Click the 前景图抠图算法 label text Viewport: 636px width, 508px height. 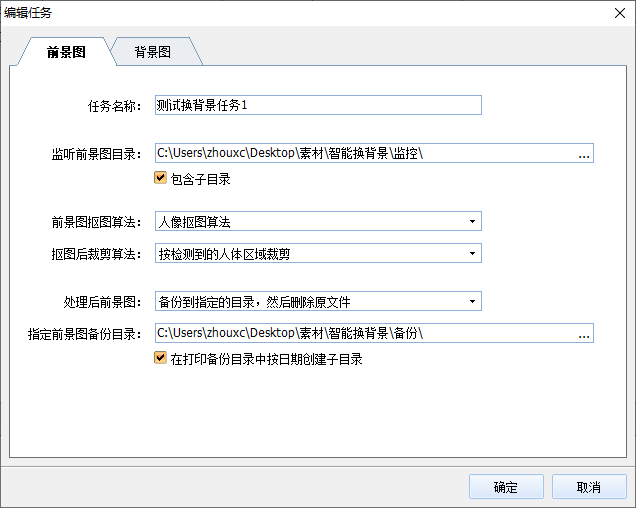(97, 222)
